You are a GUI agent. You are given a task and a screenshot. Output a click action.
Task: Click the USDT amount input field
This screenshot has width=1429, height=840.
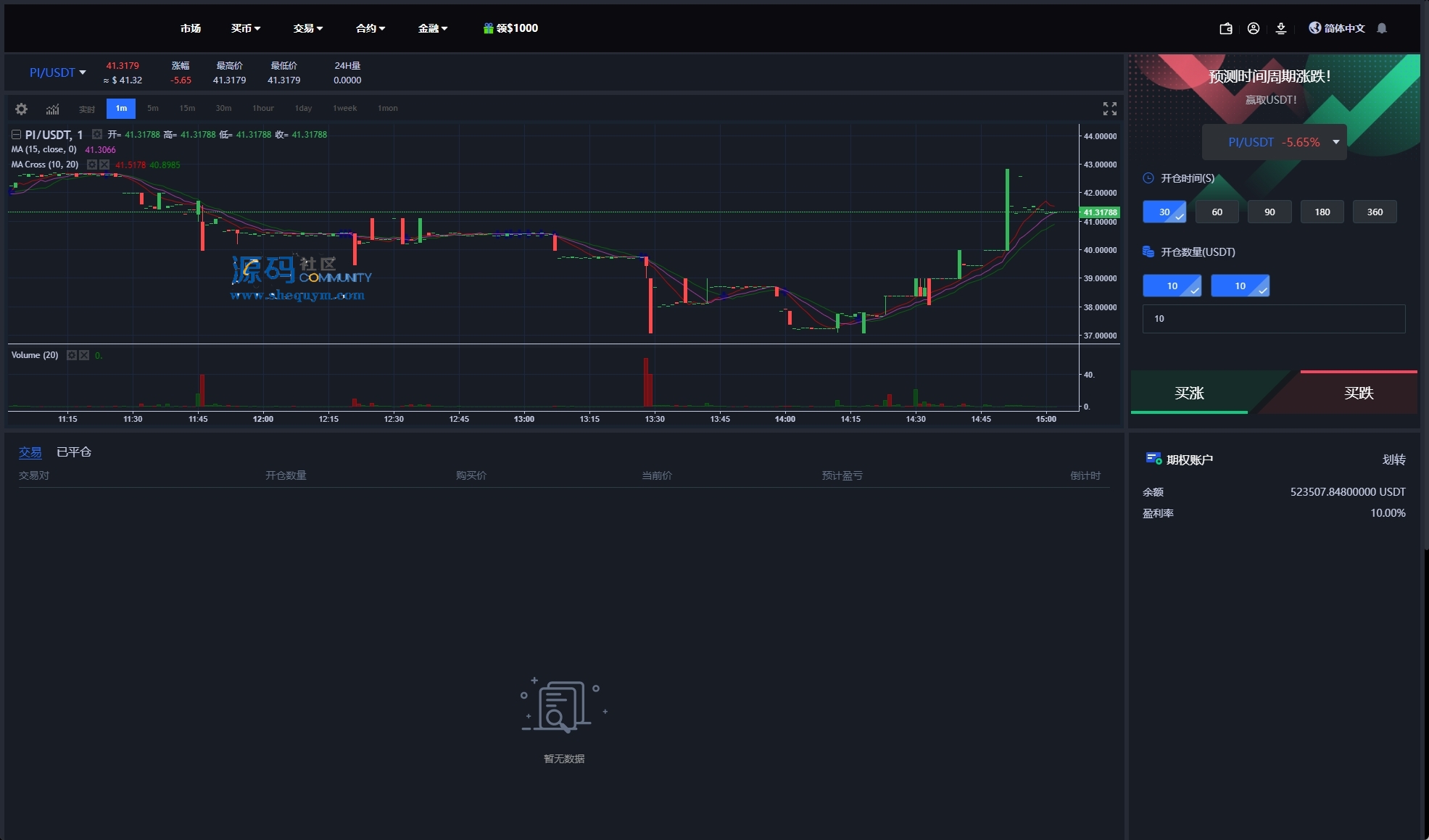tap(1273, 319)
